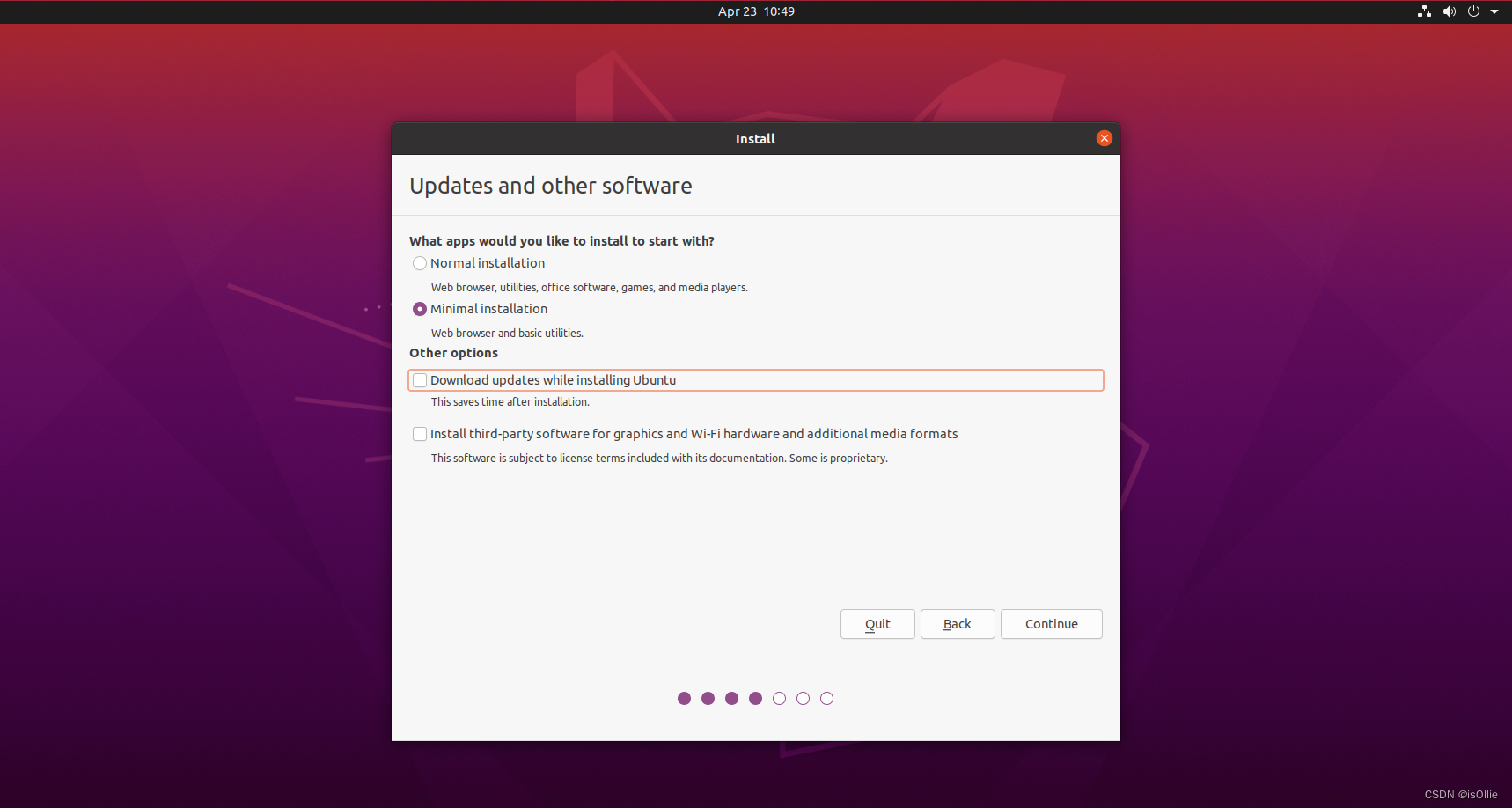Click the Continue button
The image size is (1512, 808).
(x=1051, y=624)
